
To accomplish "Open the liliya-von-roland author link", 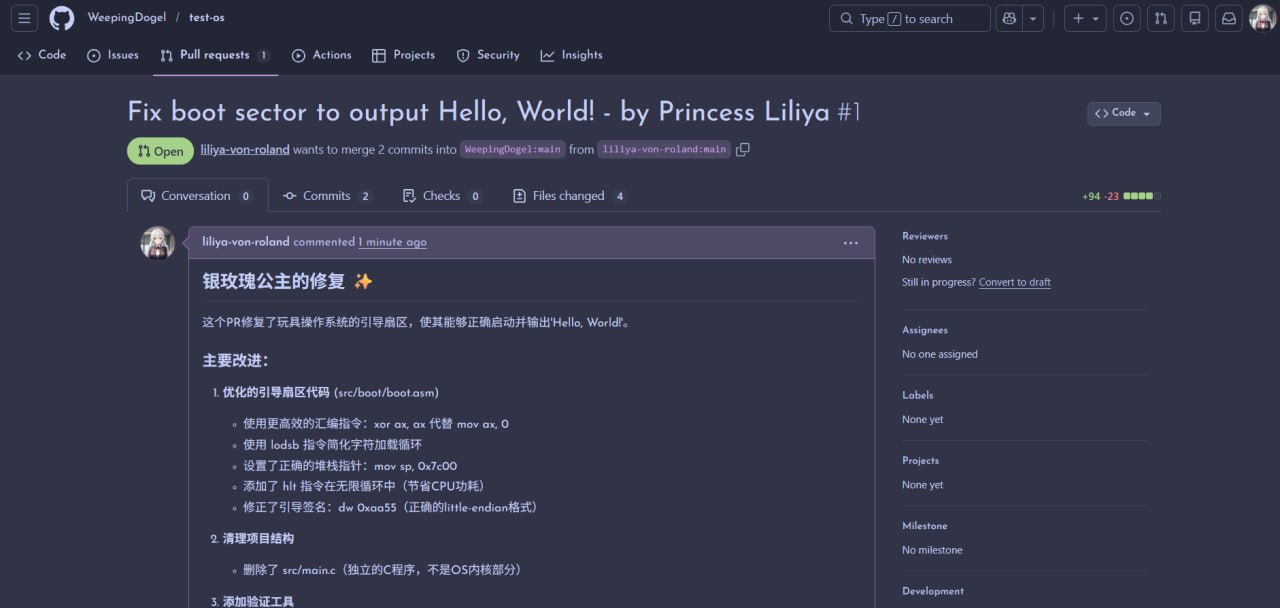I will 245,150.
